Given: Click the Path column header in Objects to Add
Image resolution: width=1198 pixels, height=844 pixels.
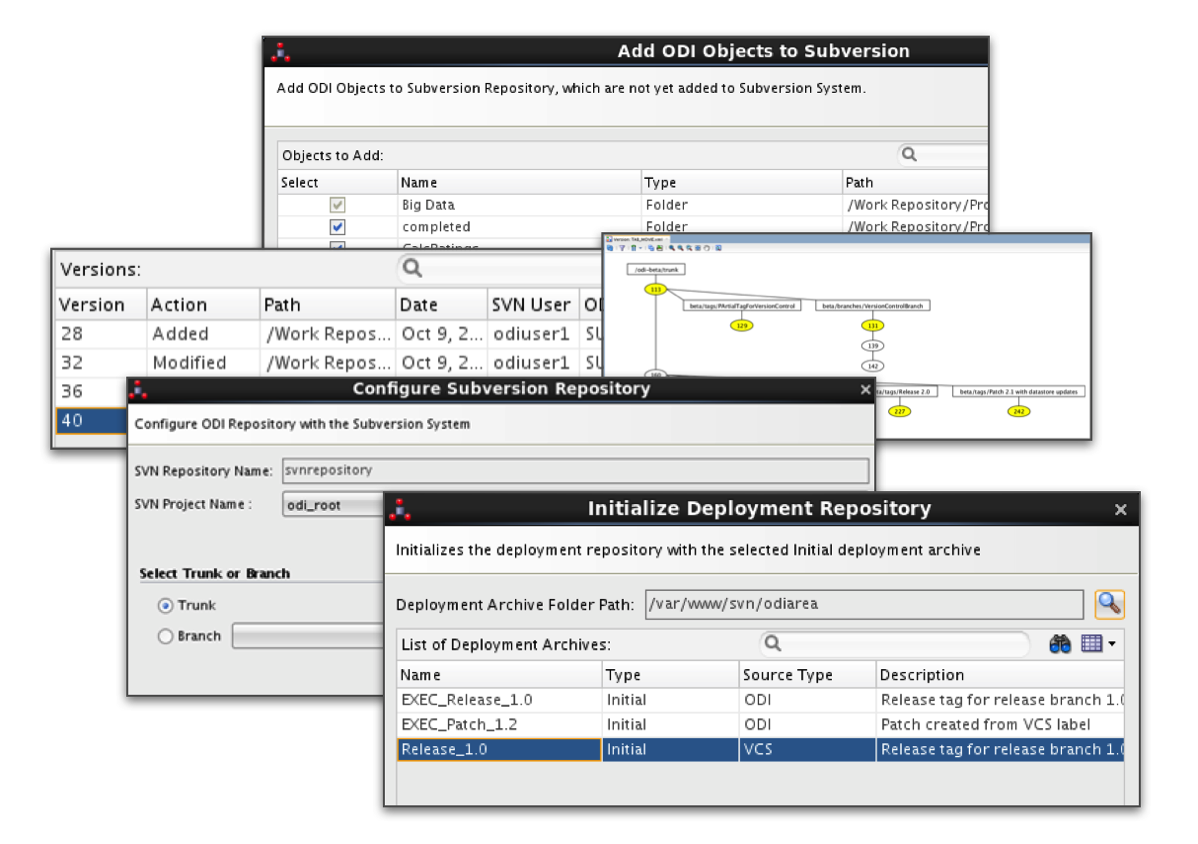Looking at the screenshot, I should 915,183.
